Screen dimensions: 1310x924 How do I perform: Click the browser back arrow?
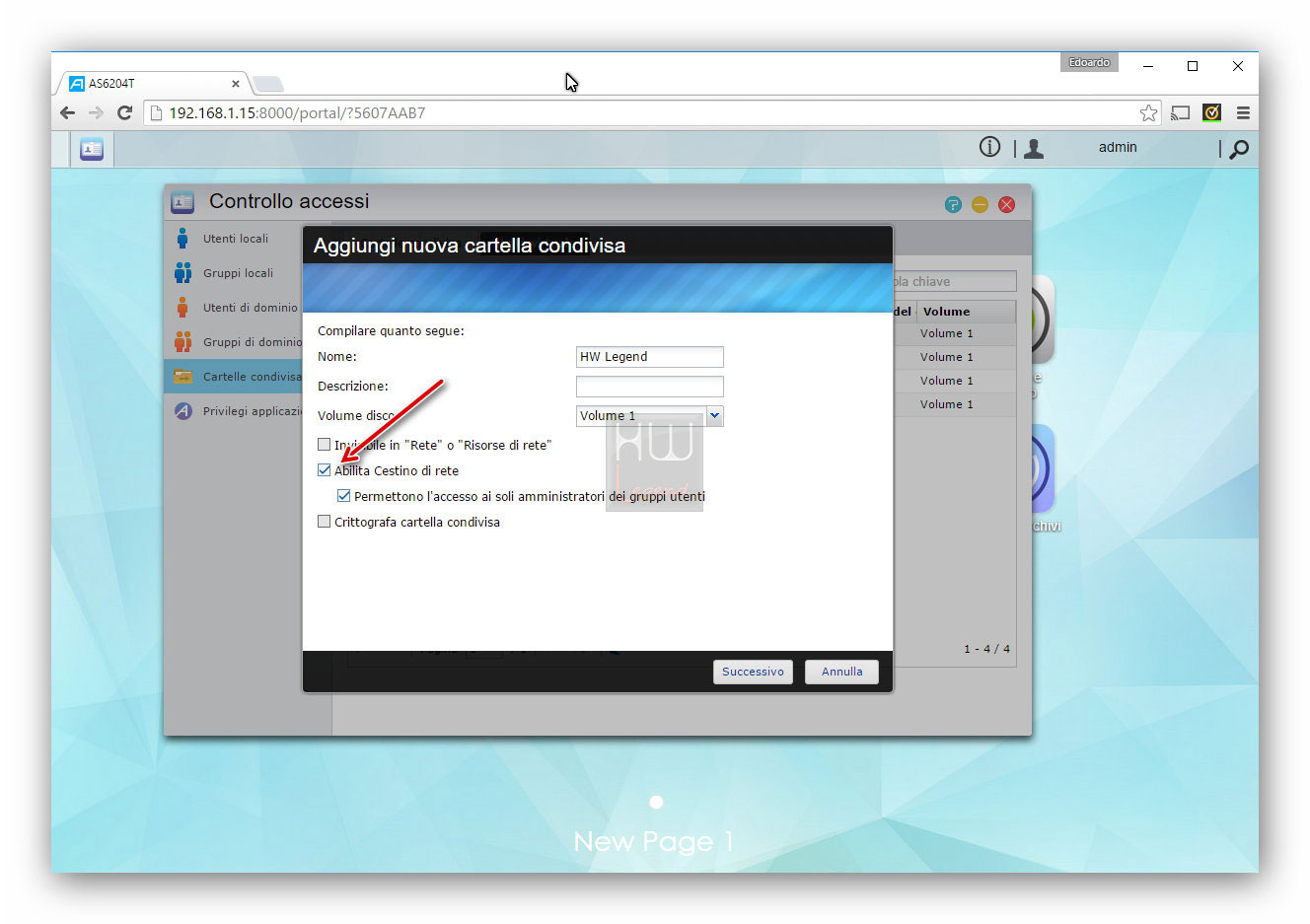[67, 112]
